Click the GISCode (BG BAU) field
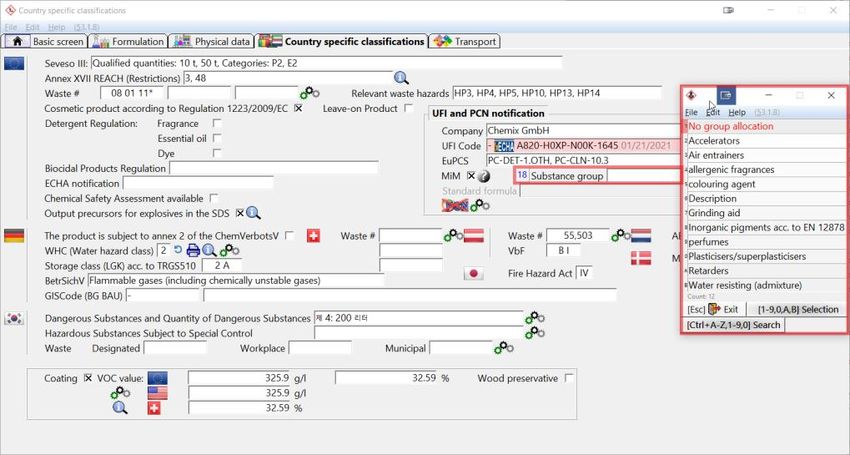 tap(163, 296)
